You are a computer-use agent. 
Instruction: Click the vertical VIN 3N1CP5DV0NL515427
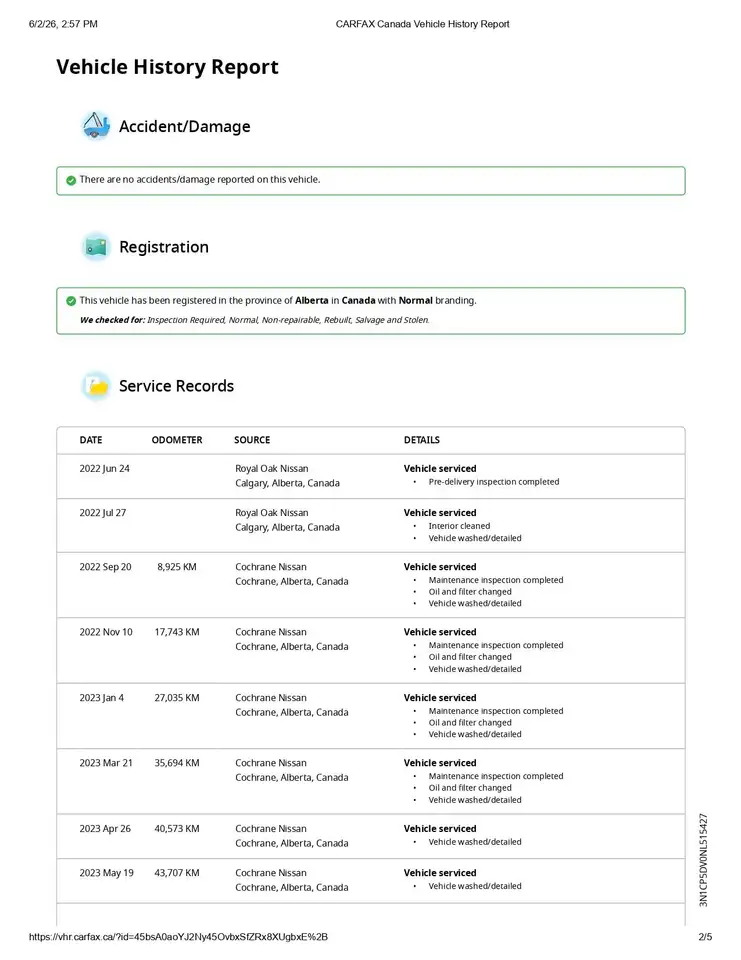coord(703,860)
